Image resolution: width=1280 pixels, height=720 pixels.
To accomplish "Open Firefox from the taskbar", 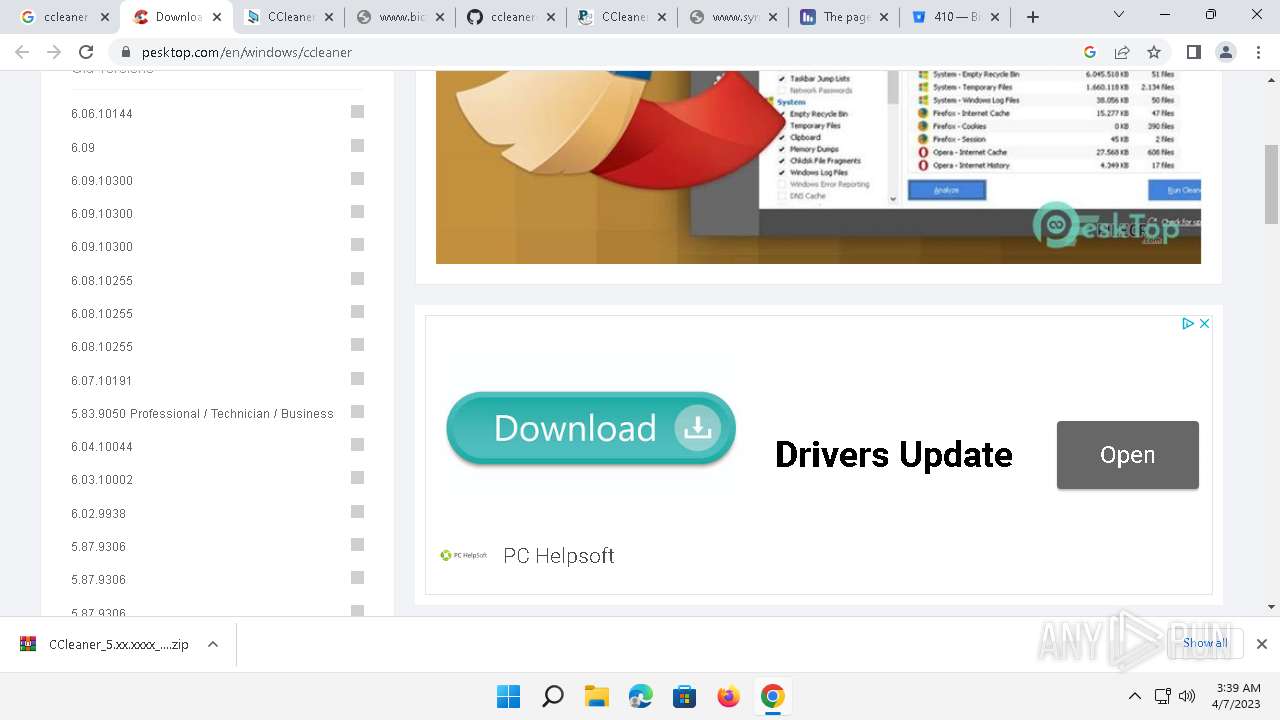I will tap(729, 696).
